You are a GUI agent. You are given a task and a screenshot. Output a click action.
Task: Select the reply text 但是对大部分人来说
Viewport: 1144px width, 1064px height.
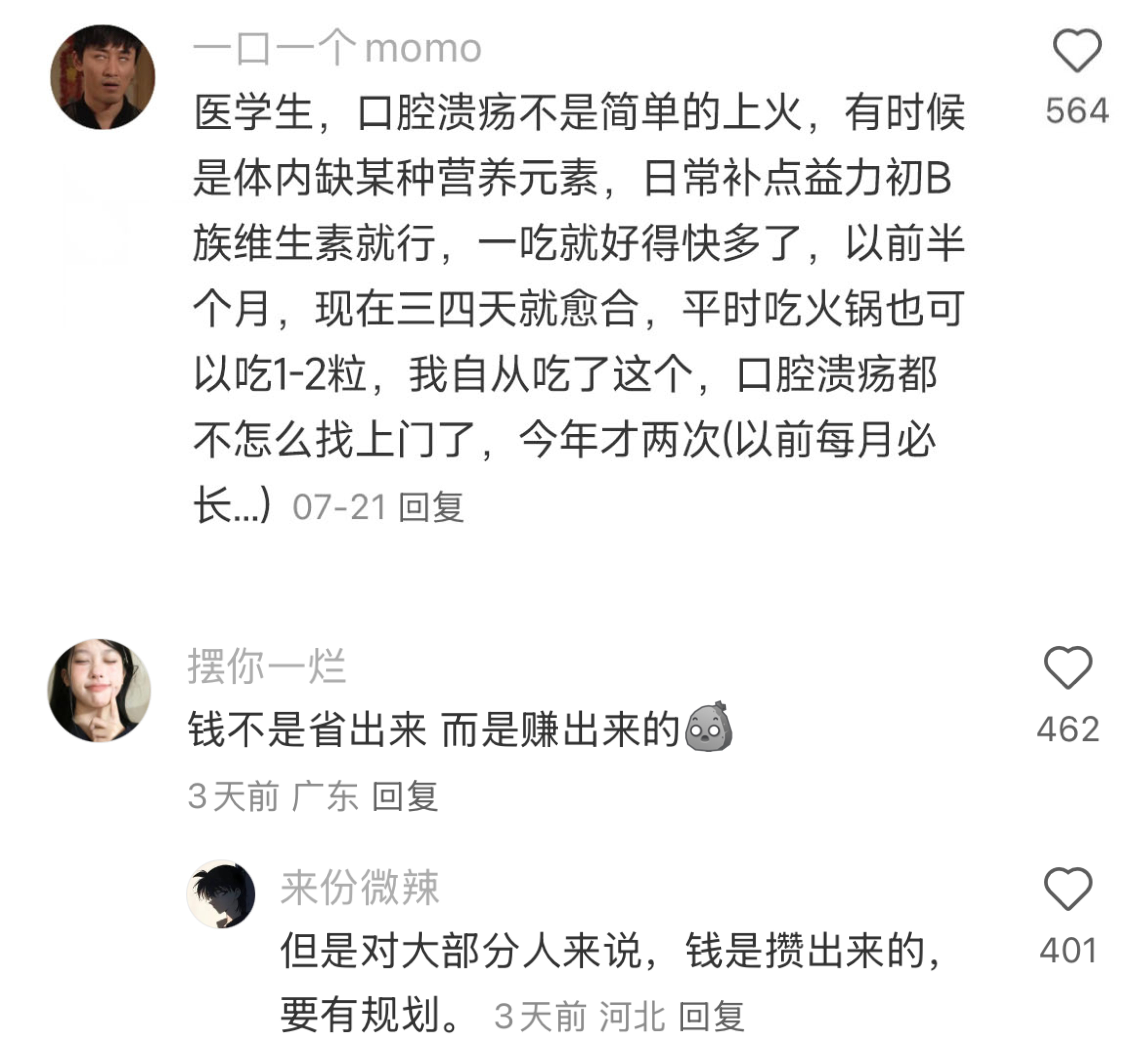[612, 984]
